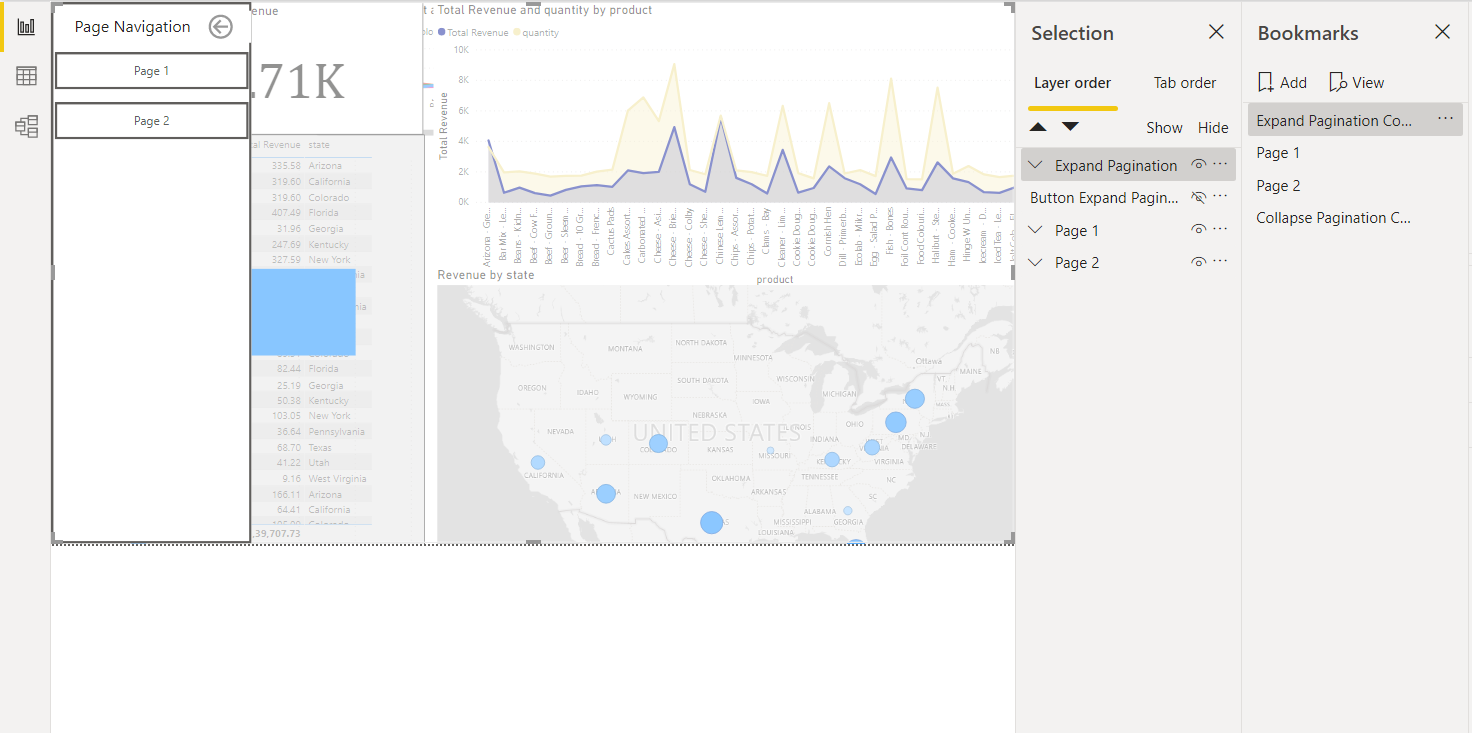This screenshot has height=733, width=1472.
Task: Add a new bookmark
Action: pyautogui.click(x=1282, y=83)
